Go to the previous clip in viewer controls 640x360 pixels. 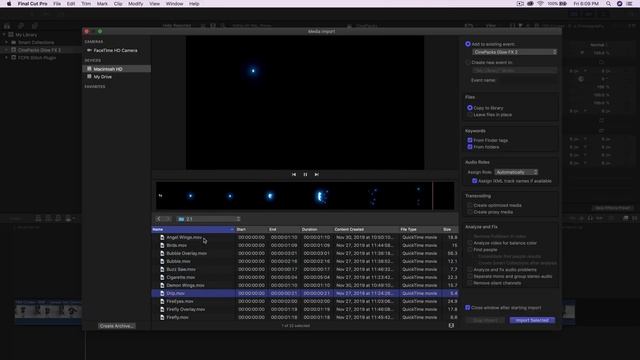pyautogui.click(x=294, y=174)
